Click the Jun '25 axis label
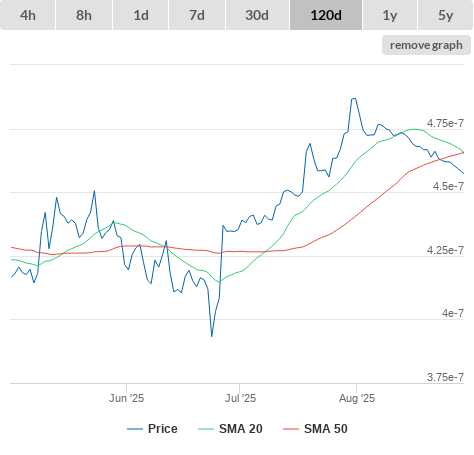This screenshot has height=455, width=474. [127, 398]
